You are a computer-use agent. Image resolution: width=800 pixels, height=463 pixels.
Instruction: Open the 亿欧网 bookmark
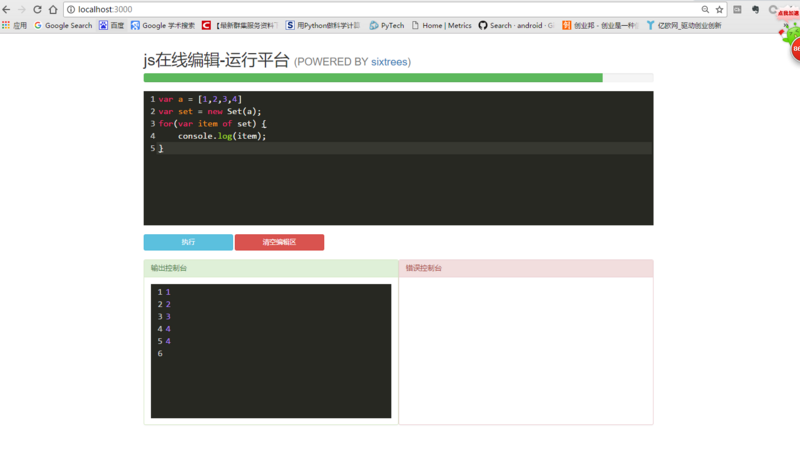tap(684, 25)
